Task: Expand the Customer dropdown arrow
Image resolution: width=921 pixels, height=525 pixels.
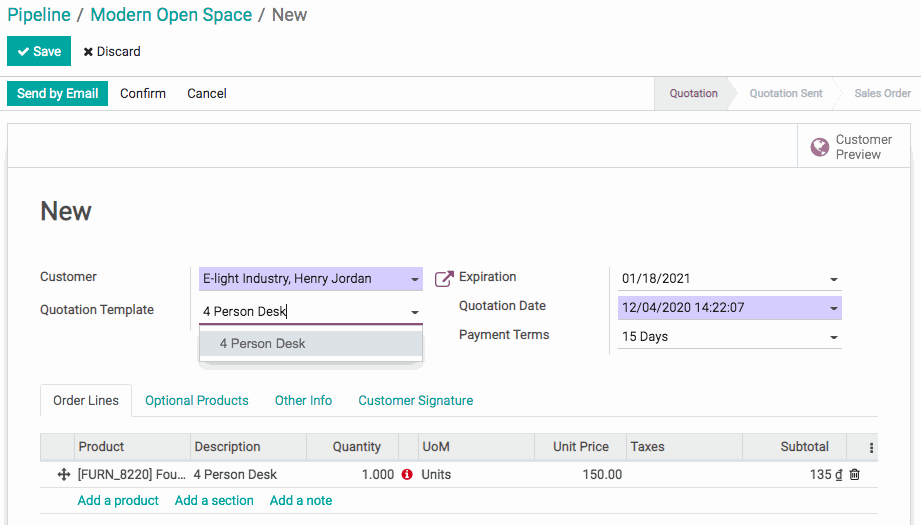Action: point(415,280)
